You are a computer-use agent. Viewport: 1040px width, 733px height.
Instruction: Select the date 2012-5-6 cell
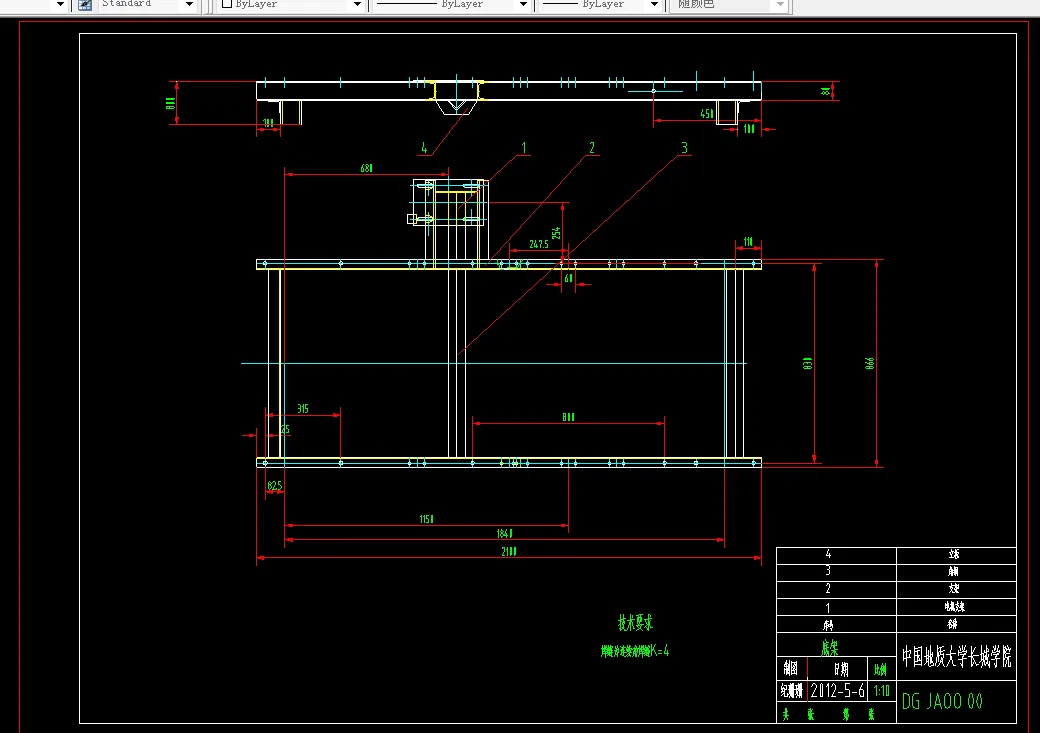click(x=838, y=691)
